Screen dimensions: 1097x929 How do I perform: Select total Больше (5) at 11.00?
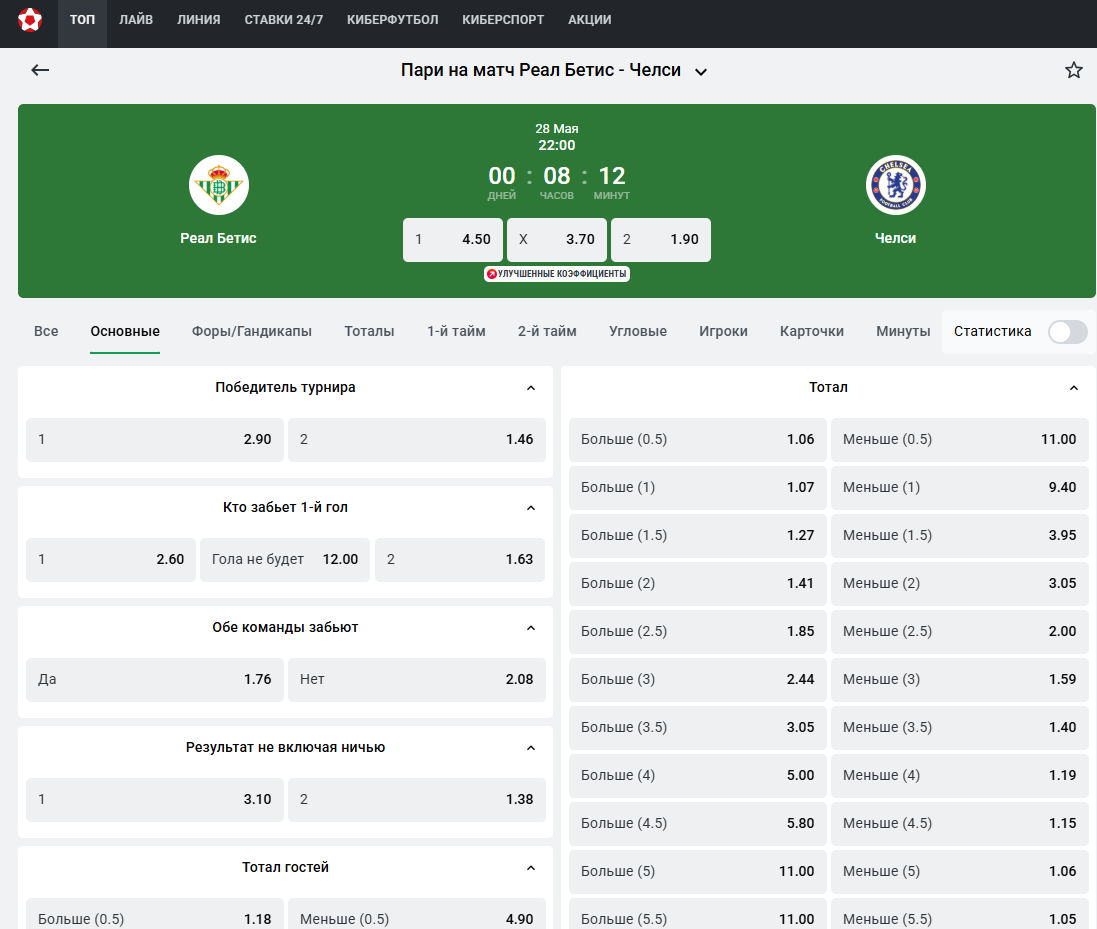coord(698,872)
